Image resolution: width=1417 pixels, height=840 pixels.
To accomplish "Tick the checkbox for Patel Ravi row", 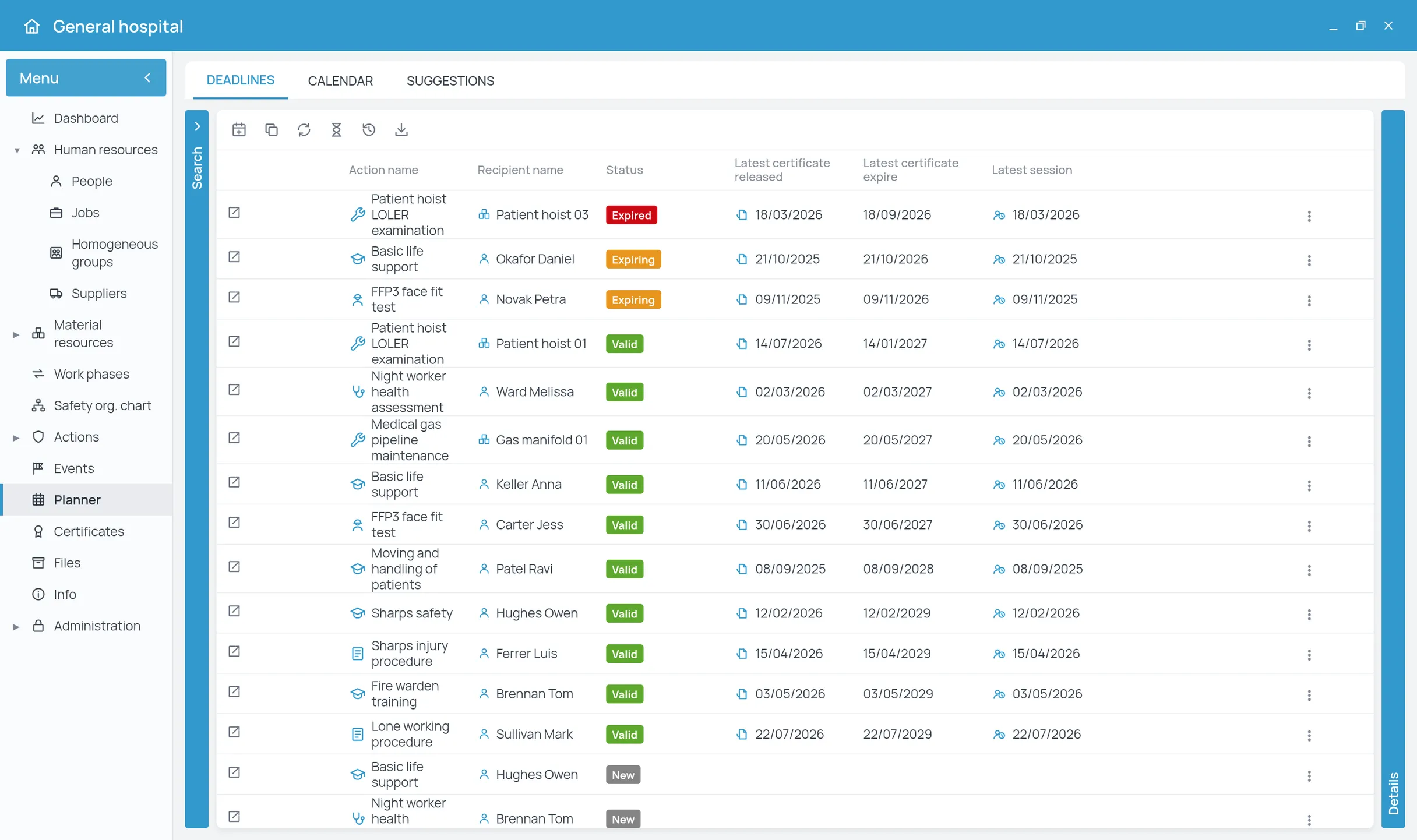I will pyautogui.click(x=234, y=567).
